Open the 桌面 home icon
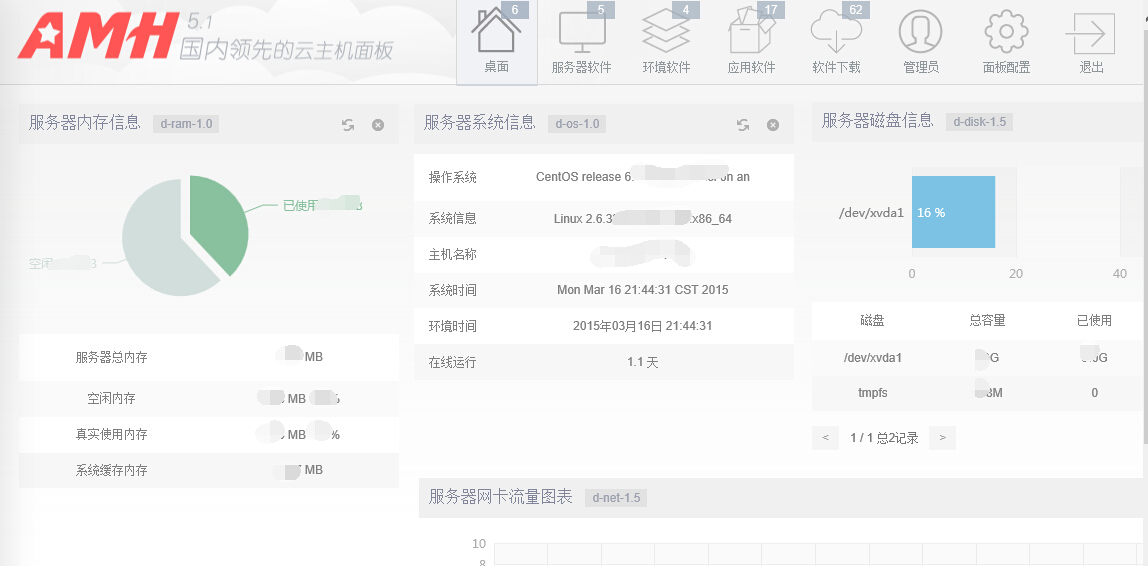 (496, 30)
